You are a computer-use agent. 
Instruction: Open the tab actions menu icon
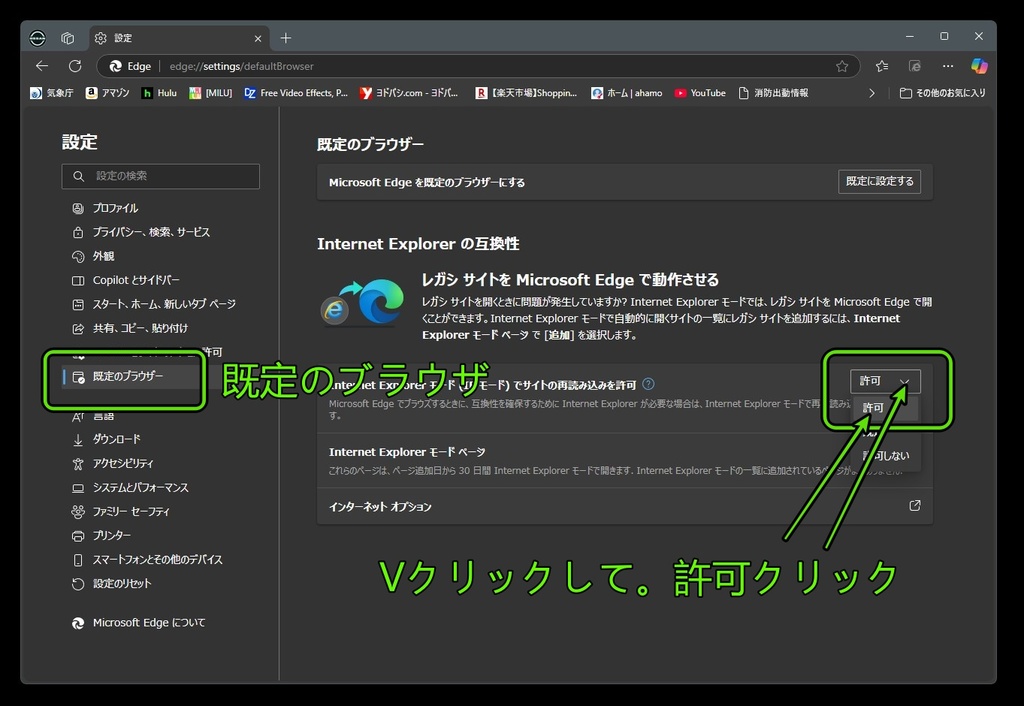(x=67, y=38)
